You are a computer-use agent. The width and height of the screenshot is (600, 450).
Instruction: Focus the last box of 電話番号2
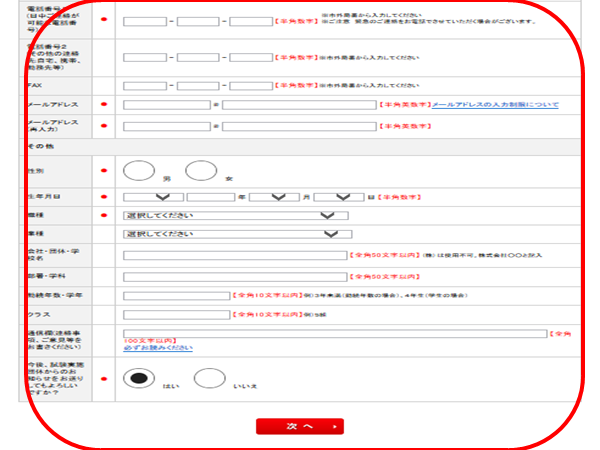pos(251,57)
